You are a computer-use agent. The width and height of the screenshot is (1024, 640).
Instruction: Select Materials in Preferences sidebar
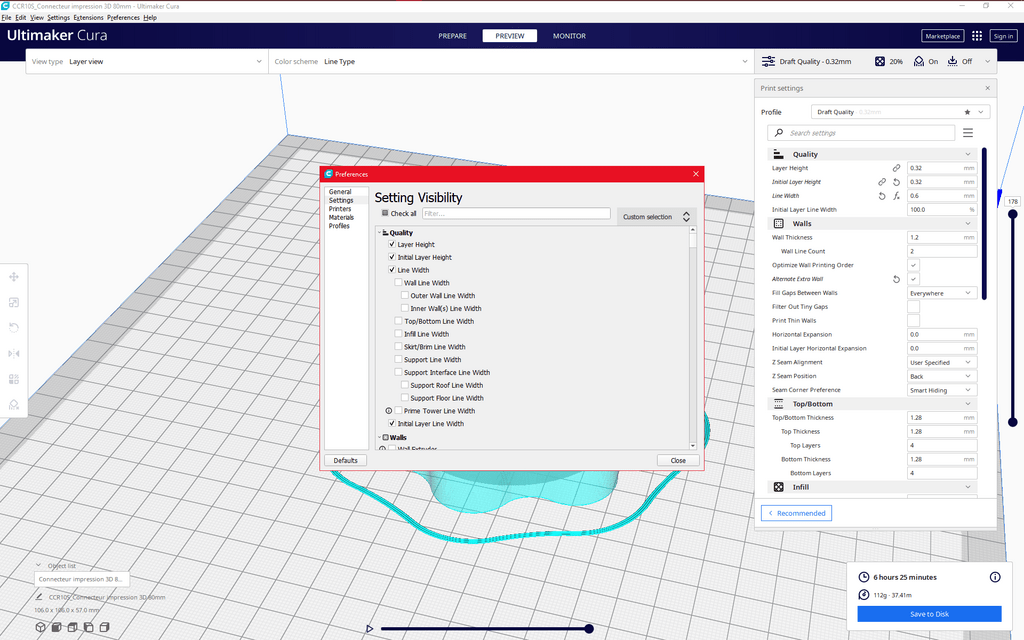[342, 217]
